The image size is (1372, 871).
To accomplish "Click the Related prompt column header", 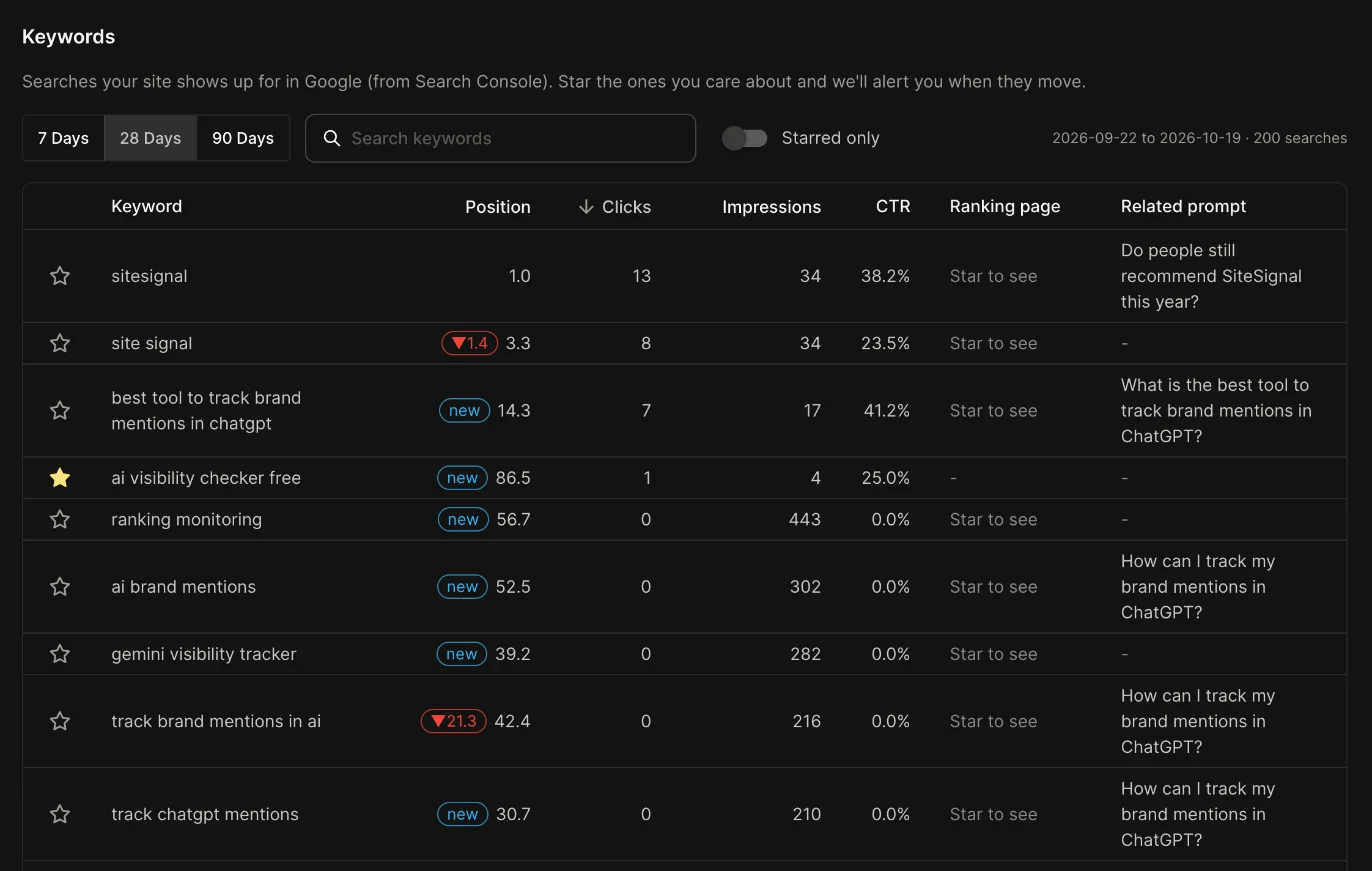I will 1184,207.
